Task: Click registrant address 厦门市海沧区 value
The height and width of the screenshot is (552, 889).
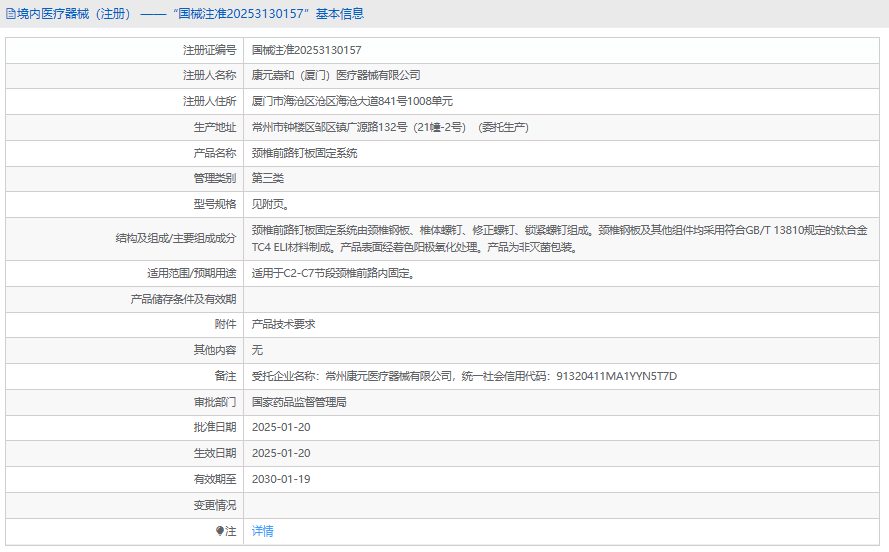Action: click(x=352, y=101)
